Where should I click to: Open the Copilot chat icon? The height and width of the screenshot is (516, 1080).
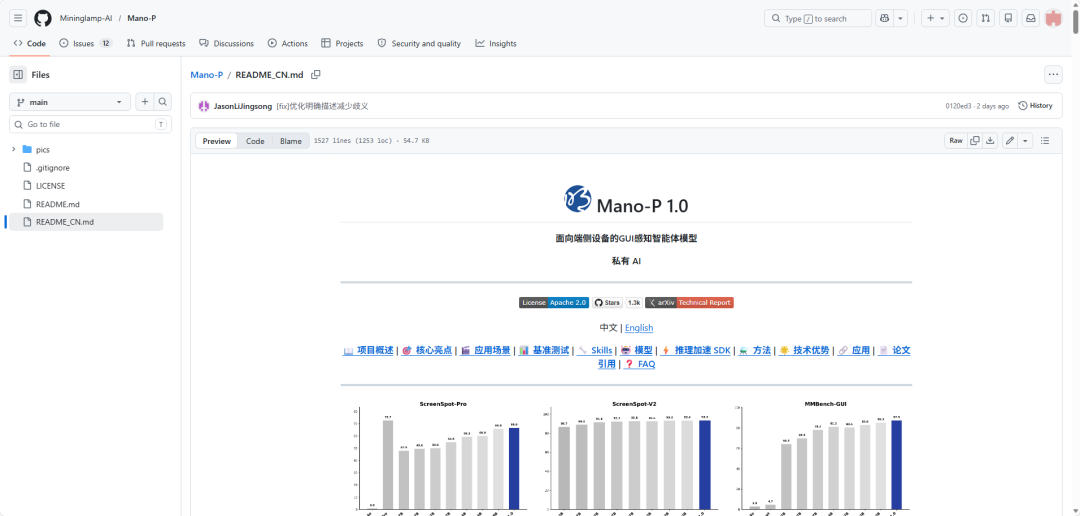[x=884, y=19]
